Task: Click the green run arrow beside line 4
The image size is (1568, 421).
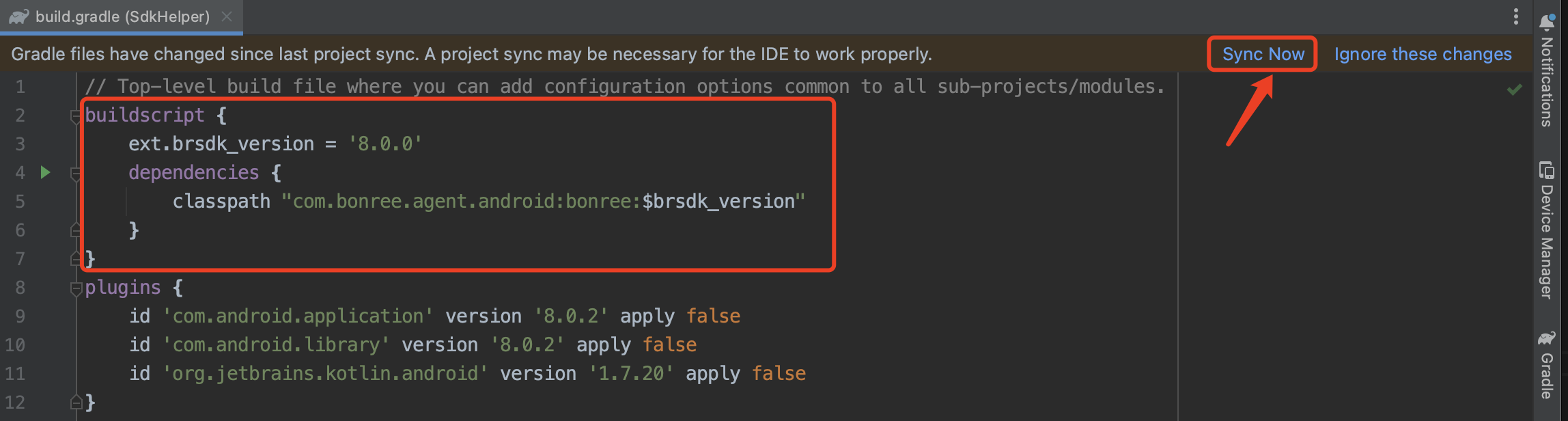Action: [x=45, y=172]
